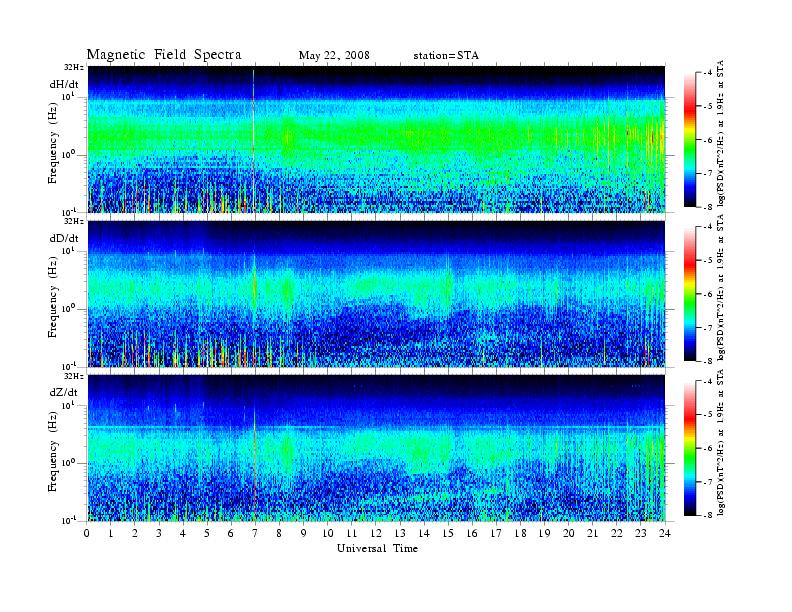Click hour tick label 1 on the time axis

(x=111, y=533)
